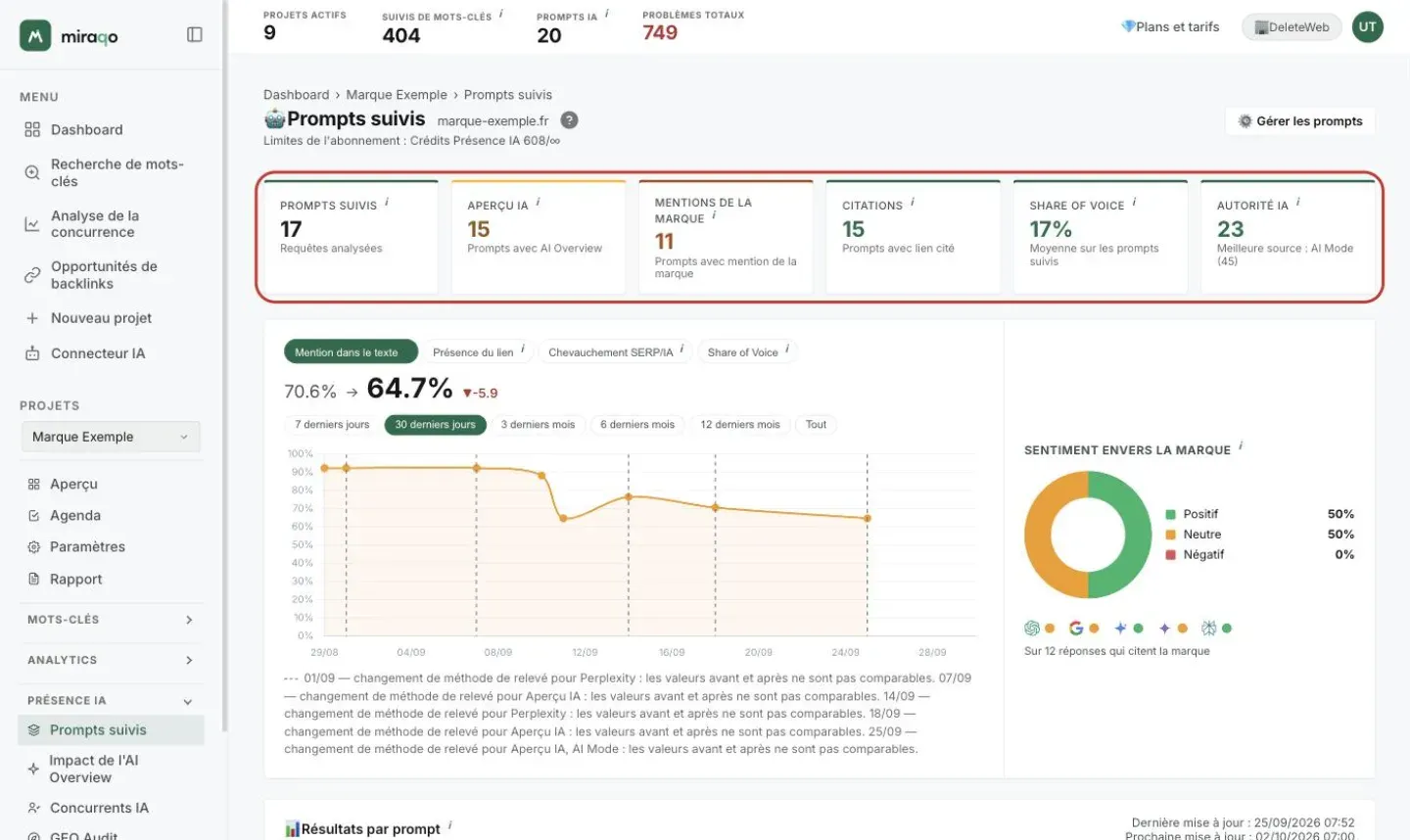Click the help question mark icon by marque-exemple.fr
The width and height of the screenshot is (1410, 840).
click(x=569, y=120)
